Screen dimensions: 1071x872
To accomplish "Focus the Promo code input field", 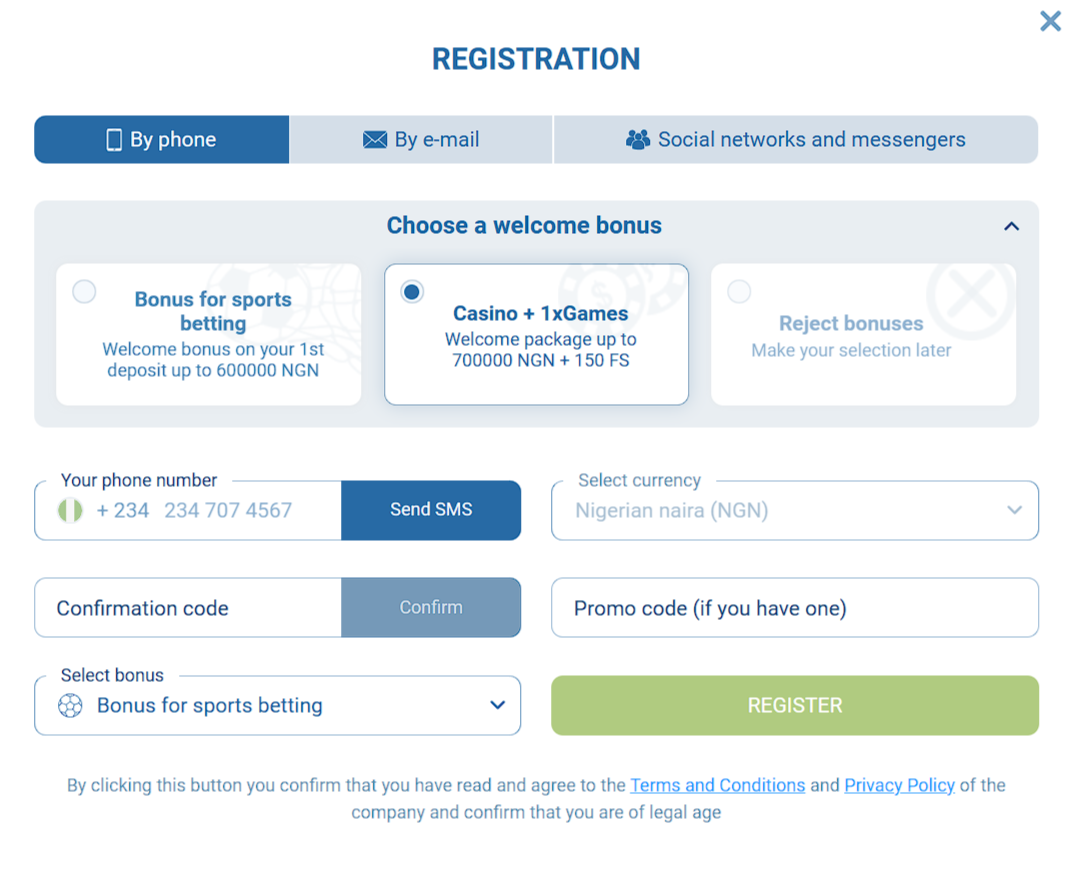I will [795, 608].
